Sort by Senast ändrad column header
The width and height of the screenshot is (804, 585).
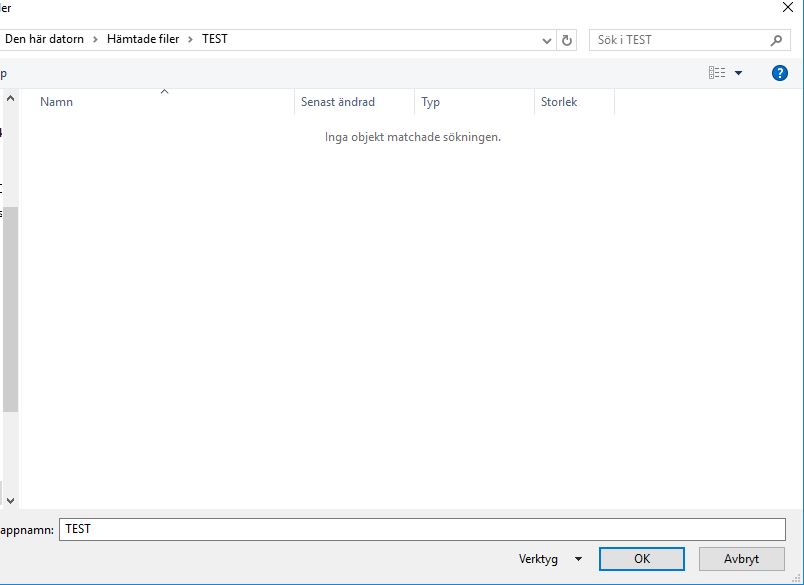(x=354, y=102)
